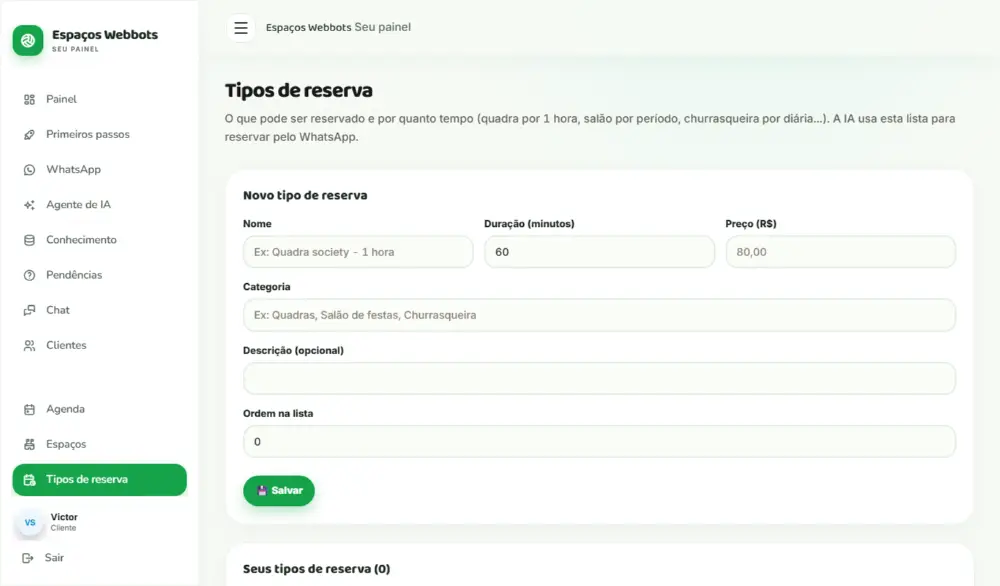Click the Pendências question mark icon

click(29, 275)
